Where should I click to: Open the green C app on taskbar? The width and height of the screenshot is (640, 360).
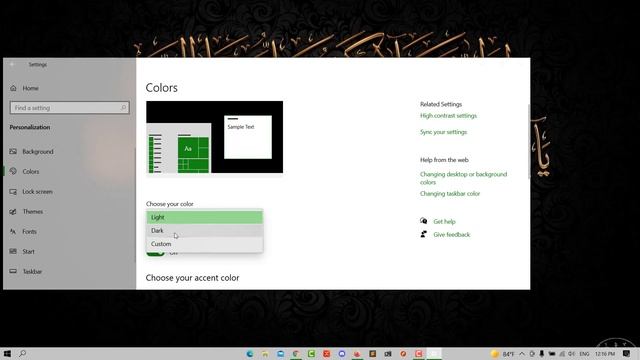click(311, 354)
